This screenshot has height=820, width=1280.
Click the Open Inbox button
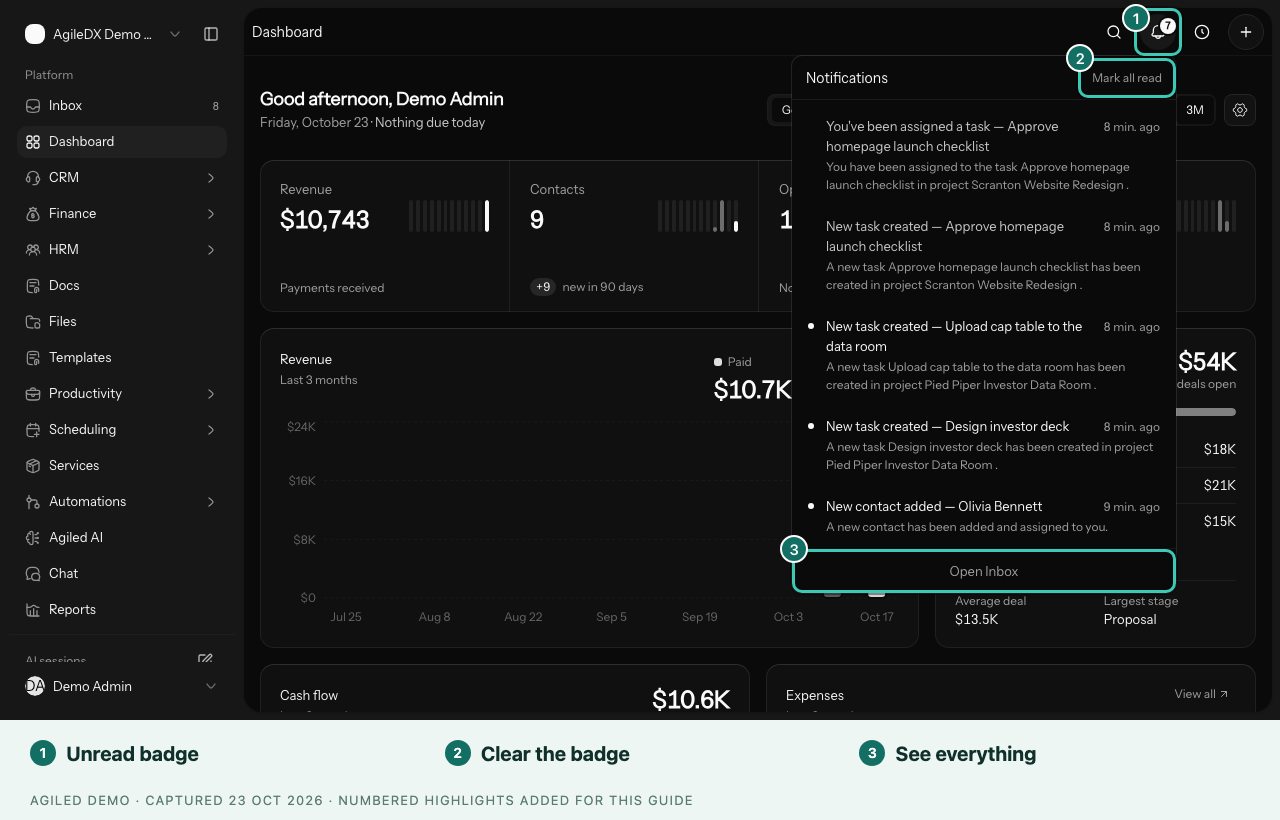(x=984, y=572)
